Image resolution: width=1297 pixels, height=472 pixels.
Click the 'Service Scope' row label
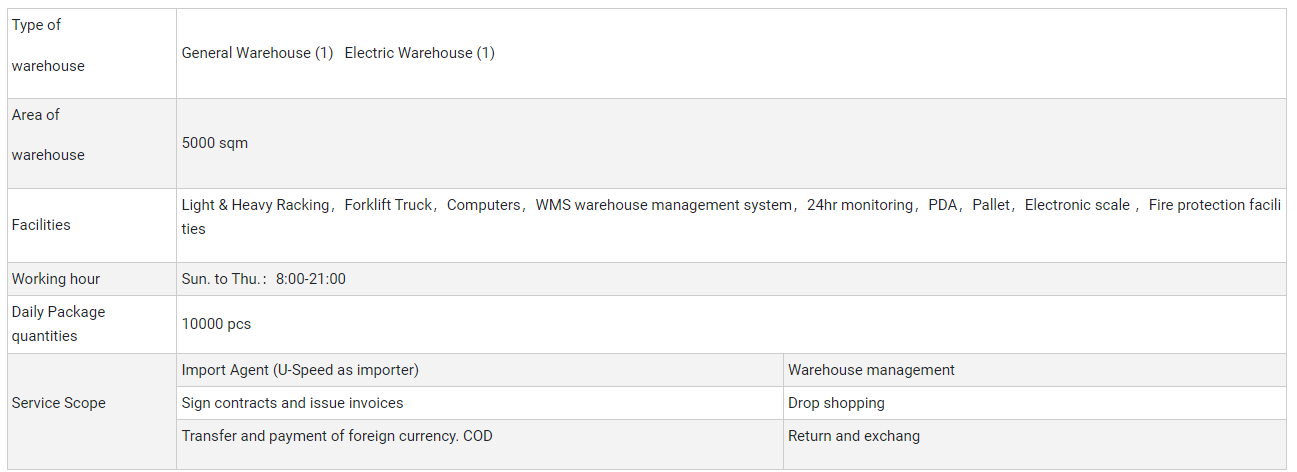click(58, 403)
